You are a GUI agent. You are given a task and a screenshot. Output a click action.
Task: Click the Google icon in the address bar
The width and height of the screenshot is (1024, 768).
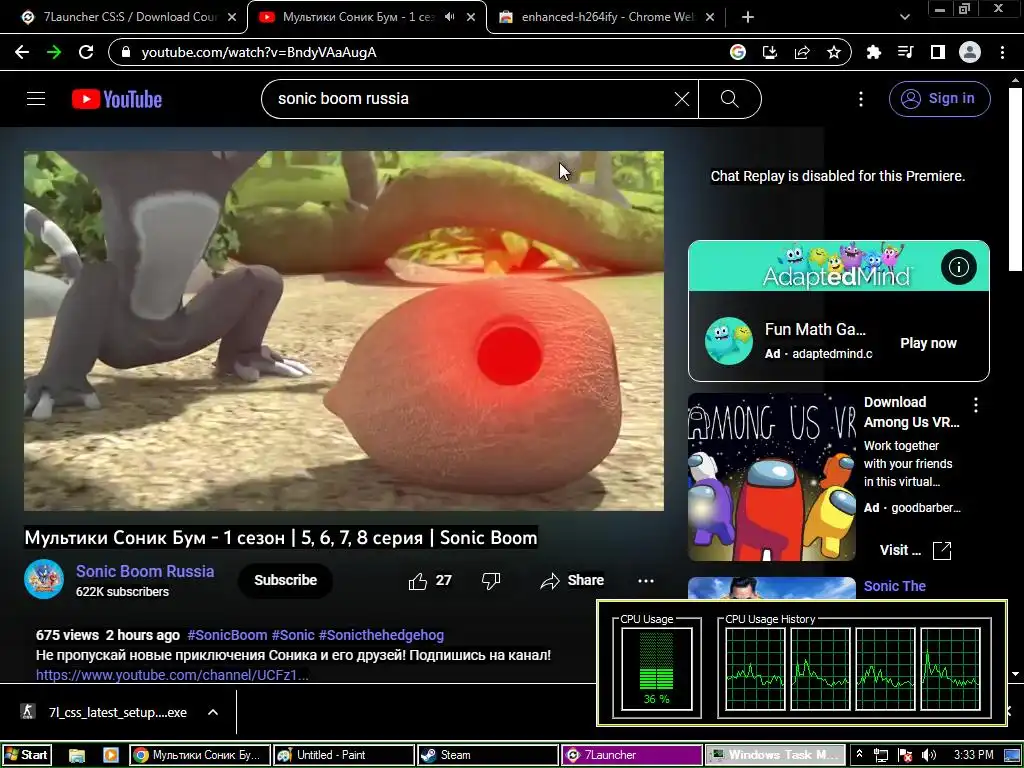pos(738,52)
